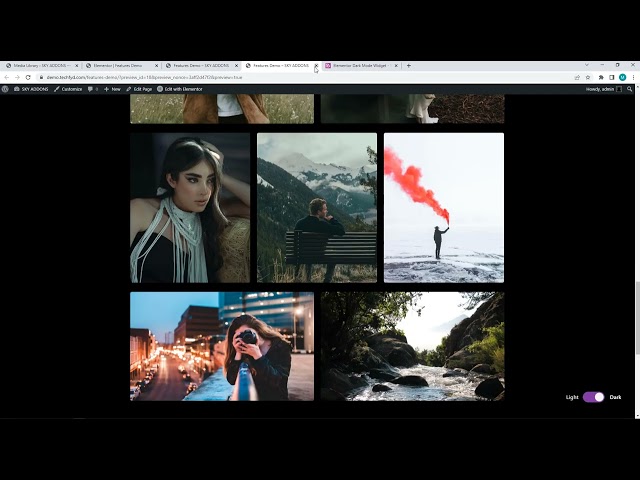Viewport: 640px width, 480px height.
Task: Switch to the Media Library tab
Action: pyautogui.click(x=39, y=65)
